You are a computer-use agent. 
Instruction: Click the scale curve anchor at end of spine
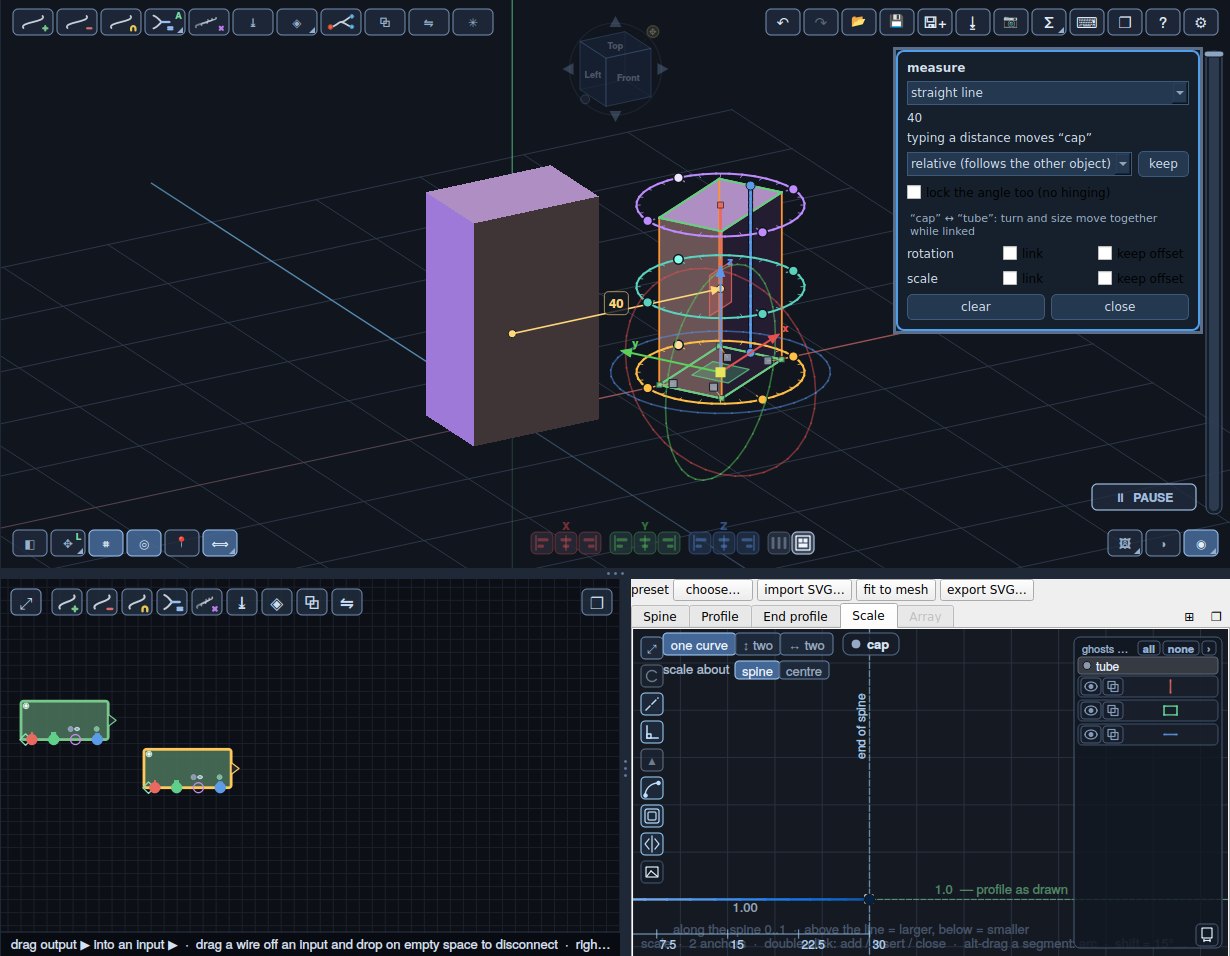[869, 899]
